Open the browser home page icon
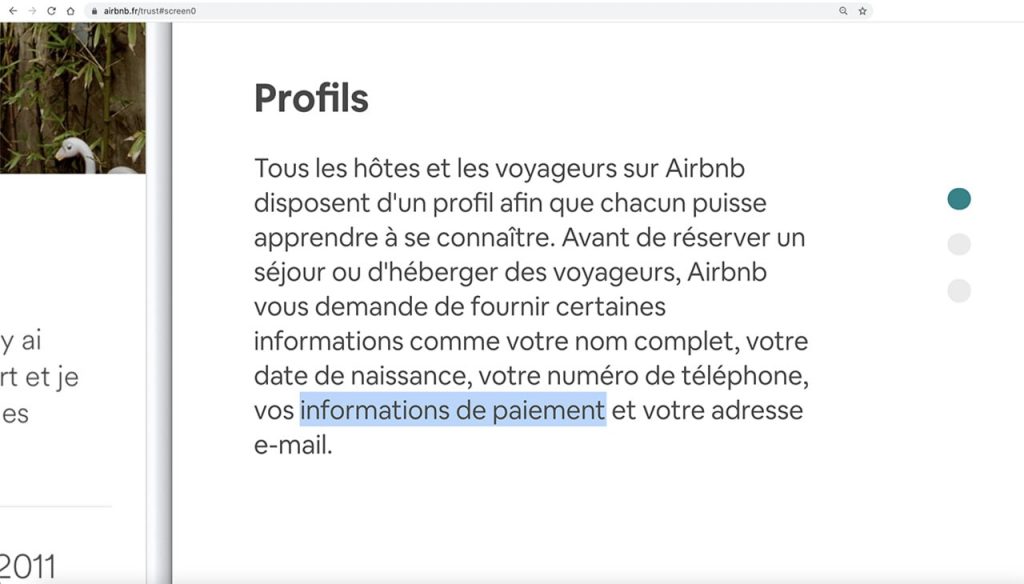This screenshot has height=584, width=1024. pyautogui.click(x=71, y=11)
